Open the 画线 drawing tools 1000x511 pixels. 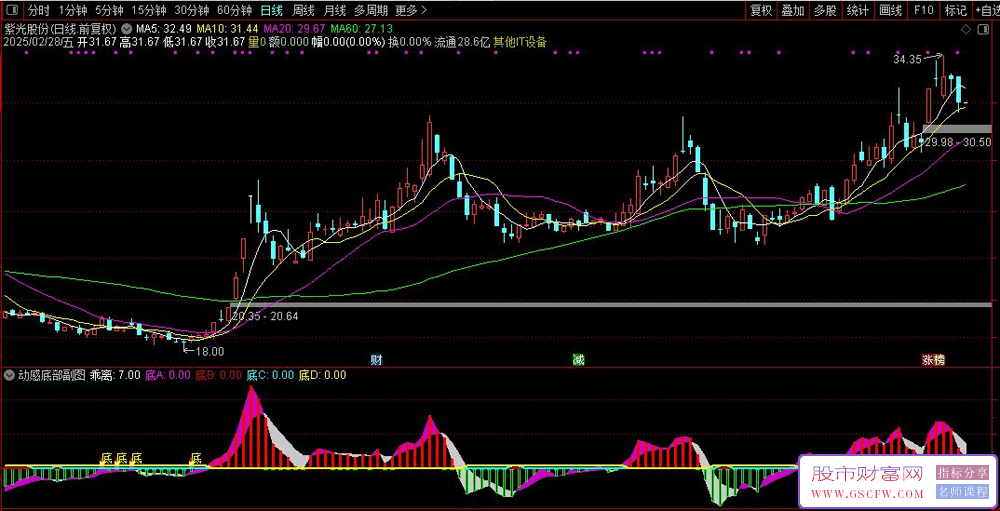coord(890,10)
